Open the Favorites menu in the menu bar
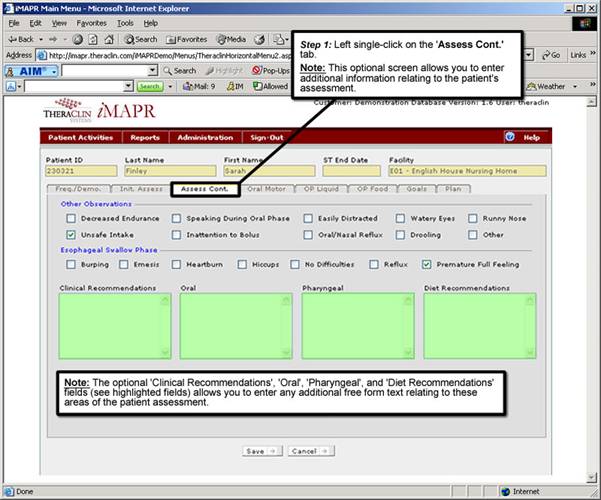This screenshot has width=601, height=500. pos(92,23)
